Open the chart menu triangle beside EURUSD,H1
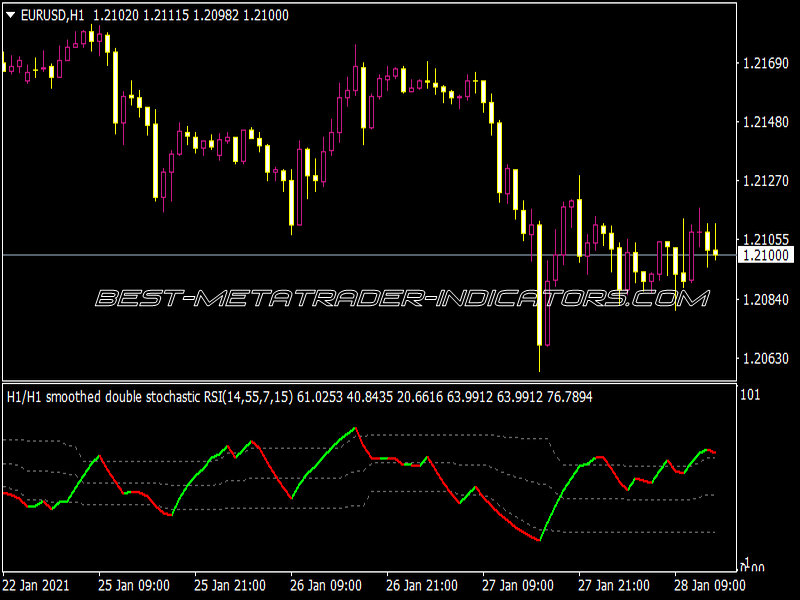Image resolution: width=800 pixels, height=600 pixels. click(10, 15)
